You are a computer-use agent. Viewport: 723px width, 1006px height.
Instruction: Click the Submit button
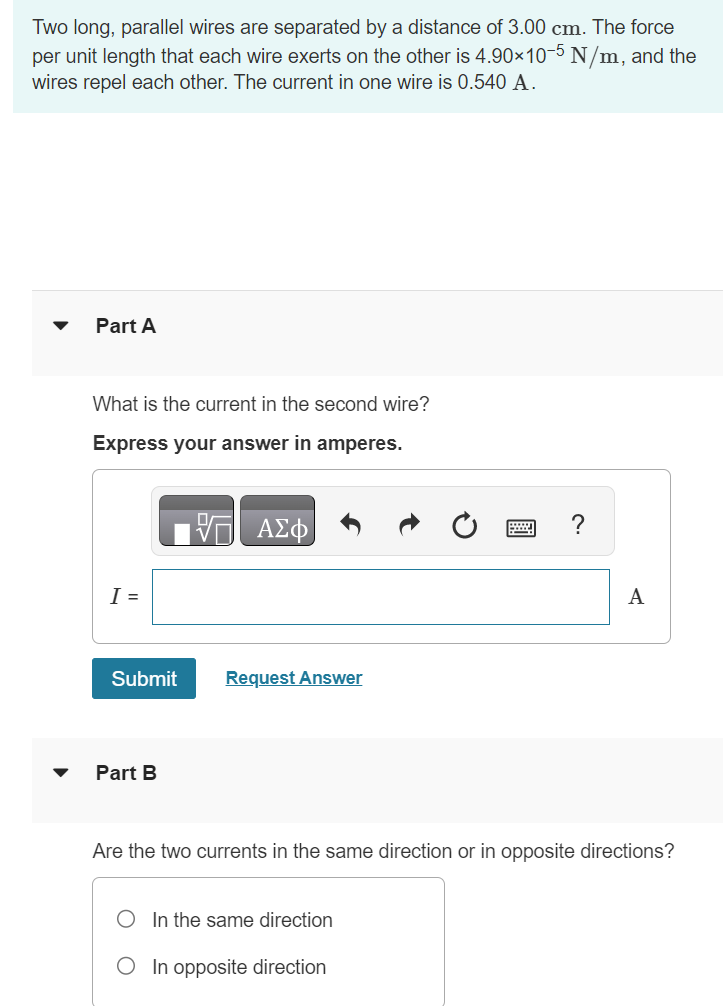pos(144,678)
